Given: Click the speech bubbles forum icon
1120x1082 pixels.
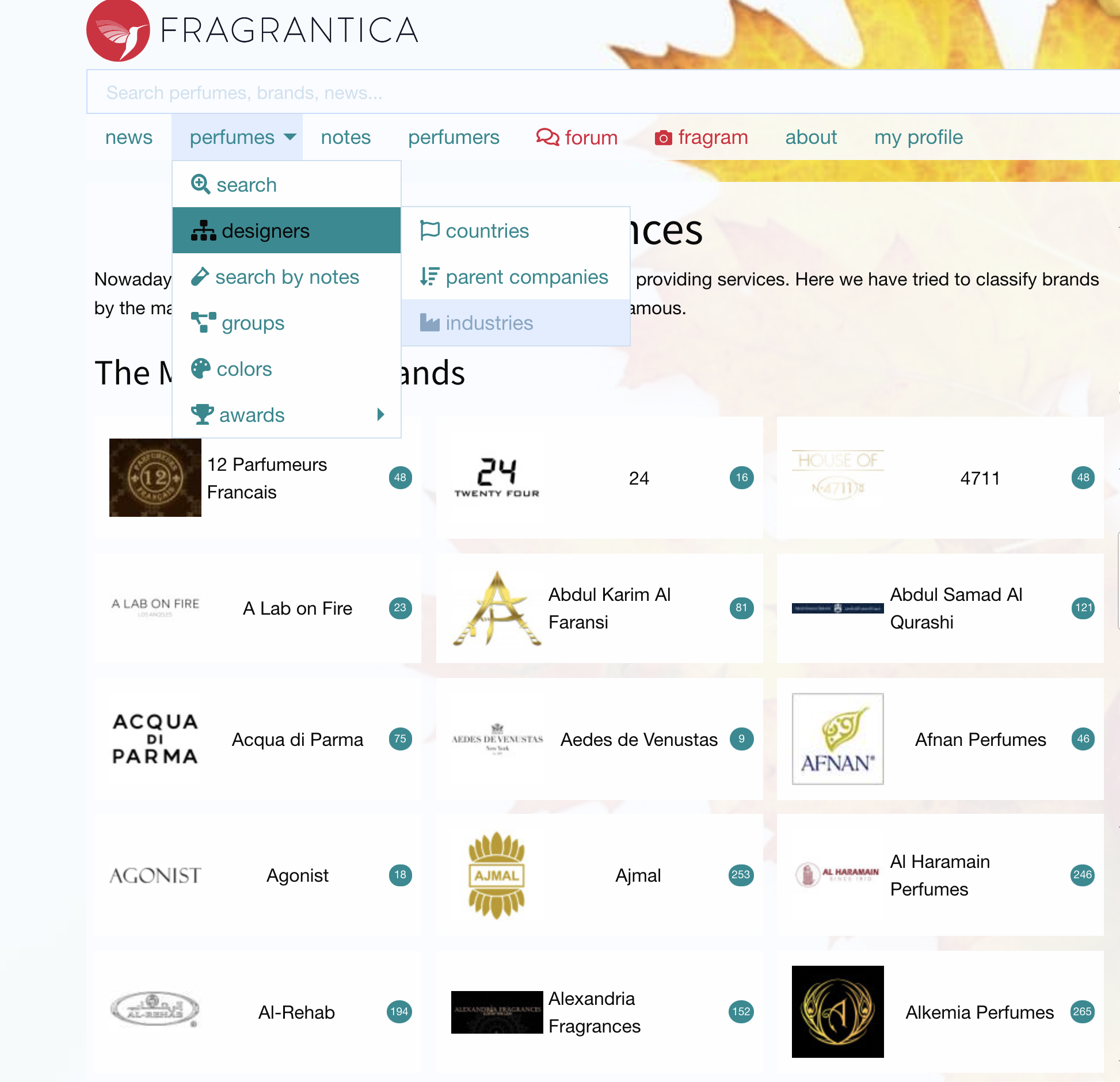Looking at the screenshot, I should tap(547, 138).
